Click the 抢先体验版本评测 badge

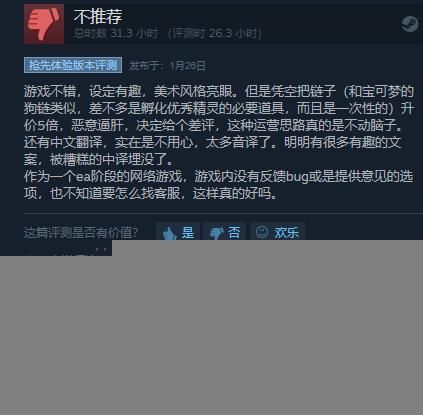[73, 65]
